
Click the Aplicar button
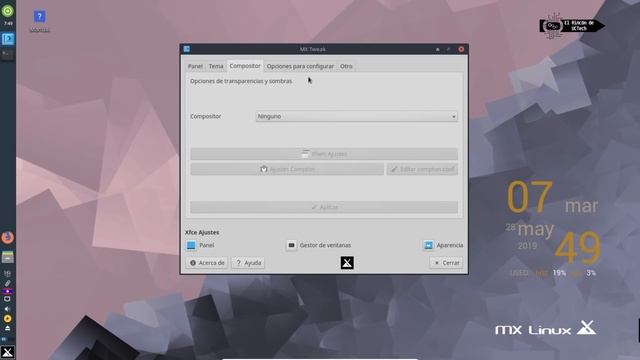coord(324,207)
